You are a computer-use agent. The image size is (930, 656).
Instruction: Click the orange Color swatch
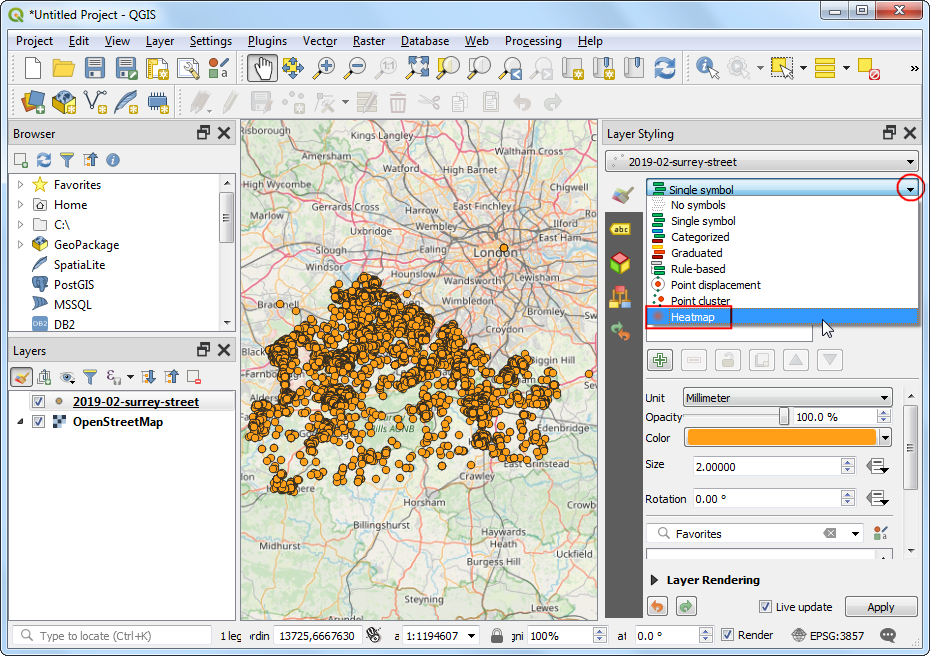tap(780, 438)
